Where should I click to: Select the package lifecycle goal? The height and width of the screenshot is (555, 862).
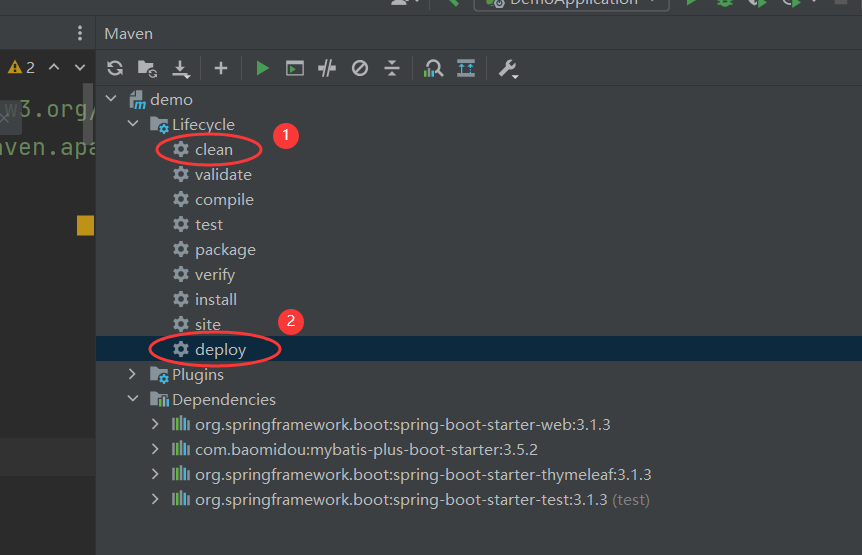(x=225, y=250)
